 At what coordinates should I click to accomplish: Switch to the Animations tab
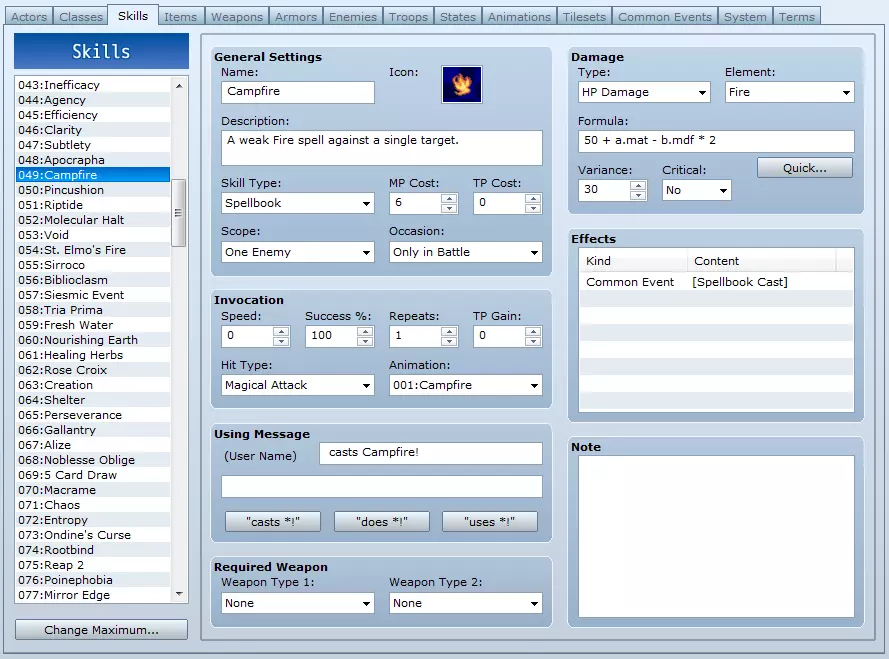[x=519, y=16]
